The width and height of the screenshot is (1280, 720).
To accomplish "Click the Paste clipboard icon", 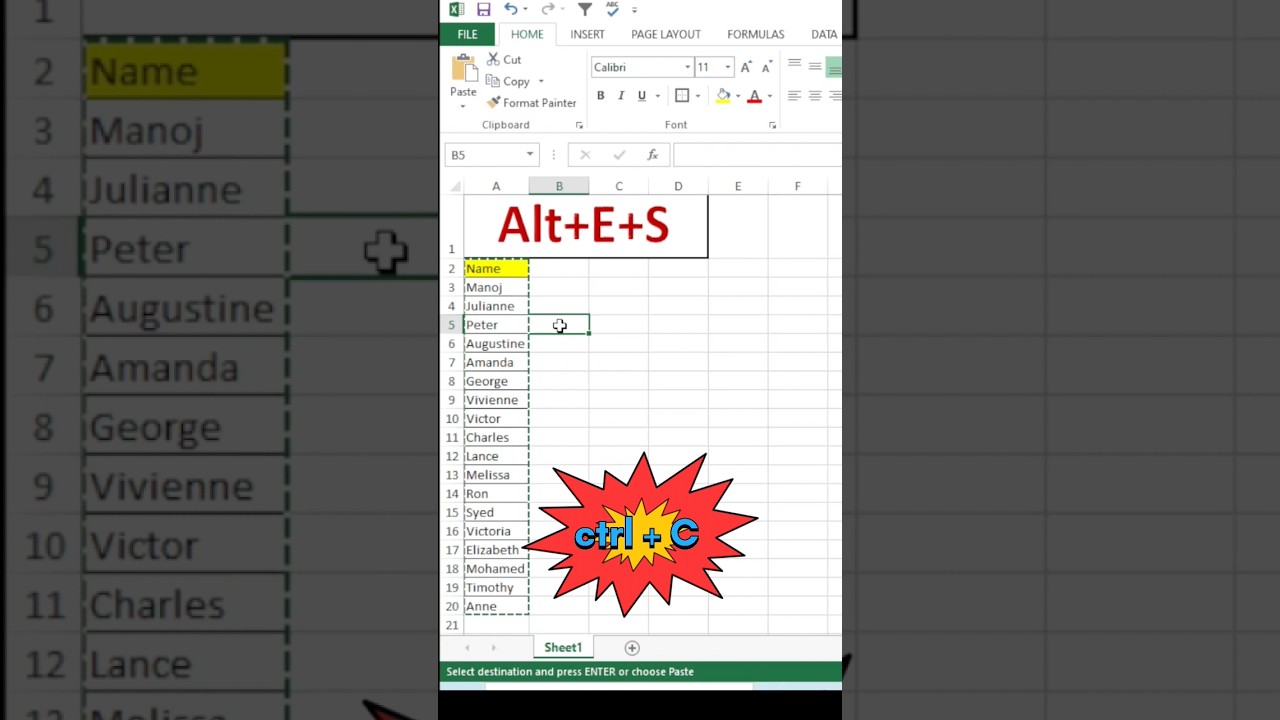I will click(x=463, y=68).
